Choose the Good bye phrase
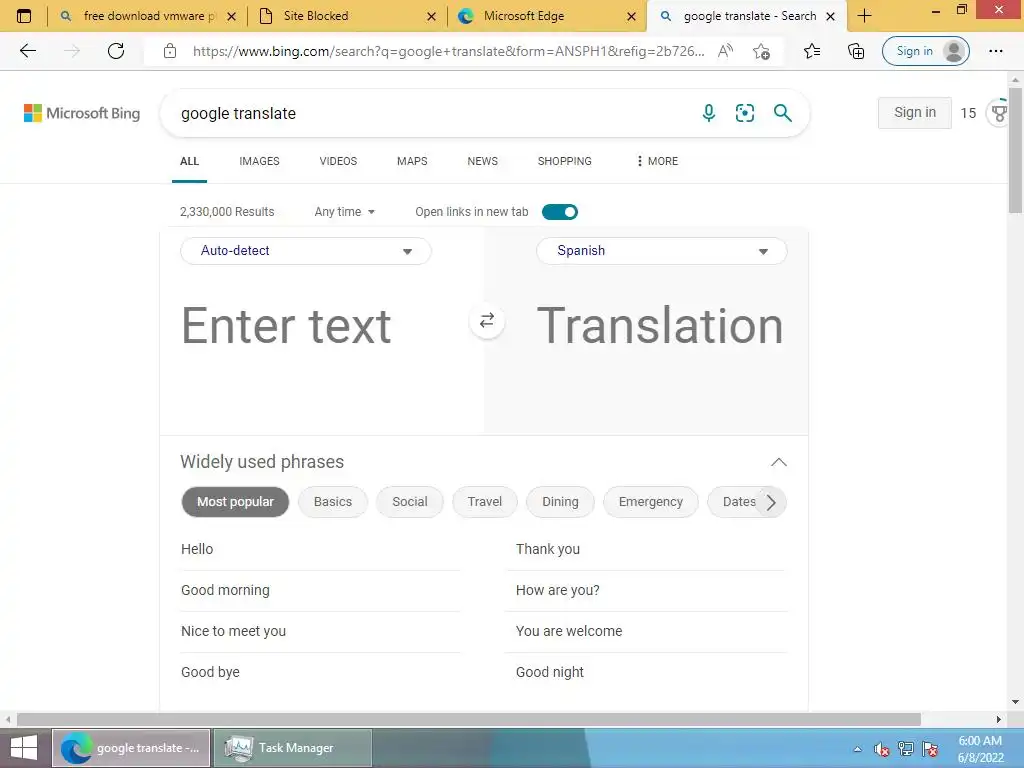The width and height of the screenshot is (1024, 768). (x=210, y=673)
